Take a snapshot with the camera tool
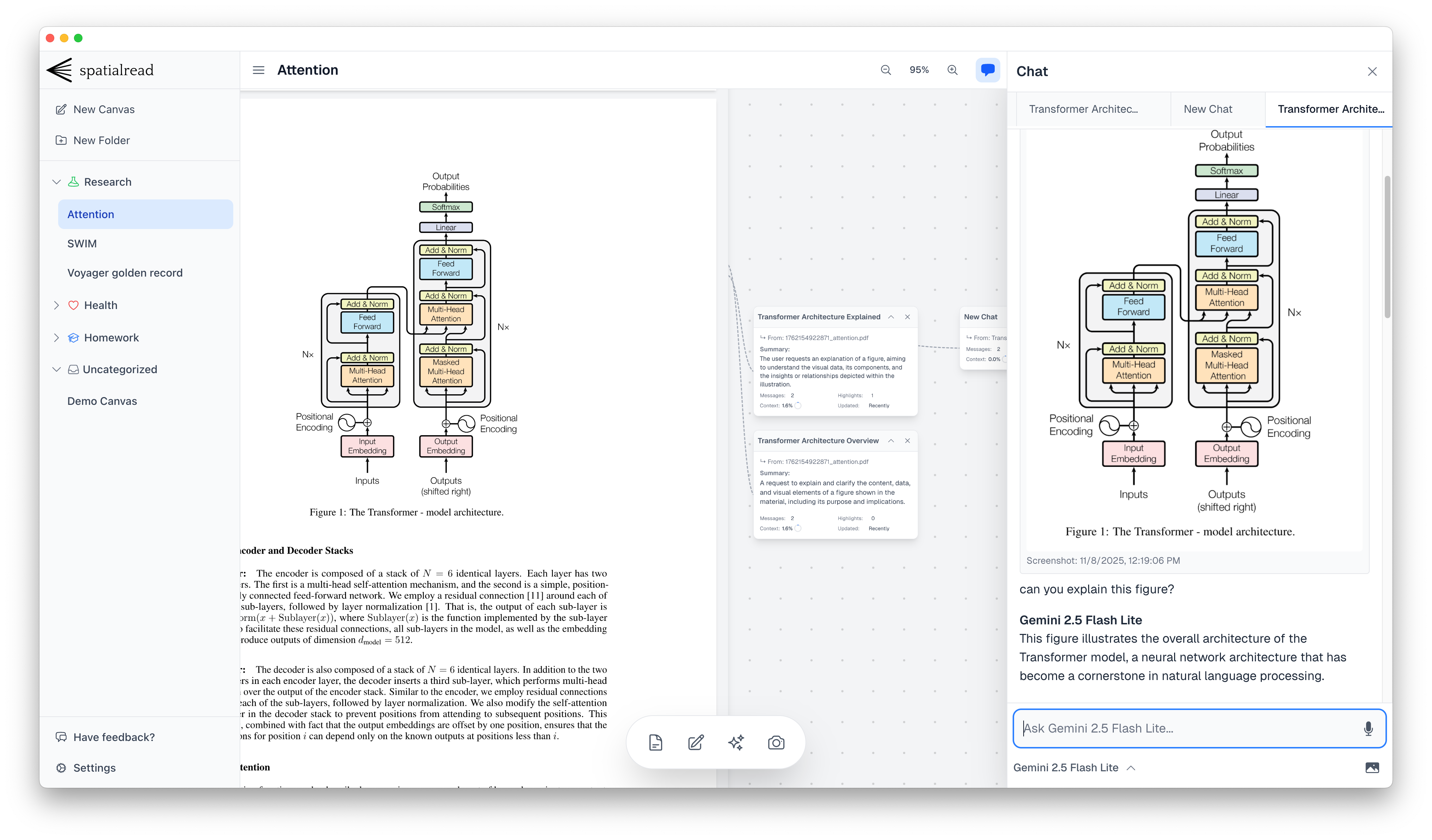 click(x=776, y=742)
